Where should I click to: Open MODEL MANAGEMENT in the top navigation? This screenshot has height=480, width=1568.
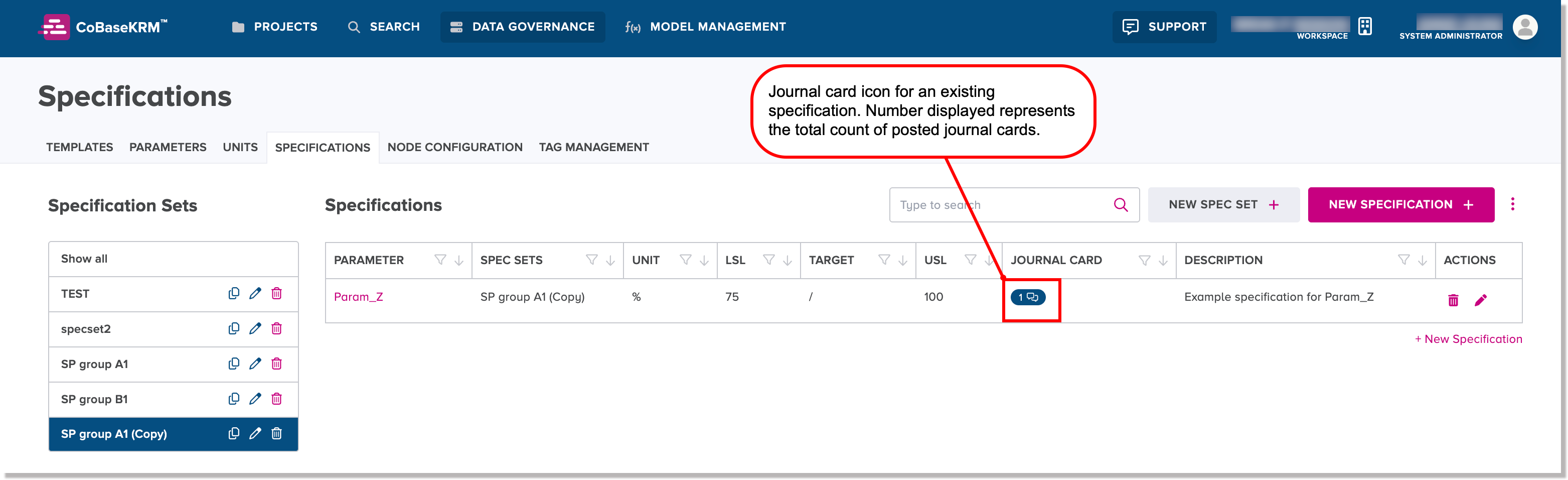(717, 26)
